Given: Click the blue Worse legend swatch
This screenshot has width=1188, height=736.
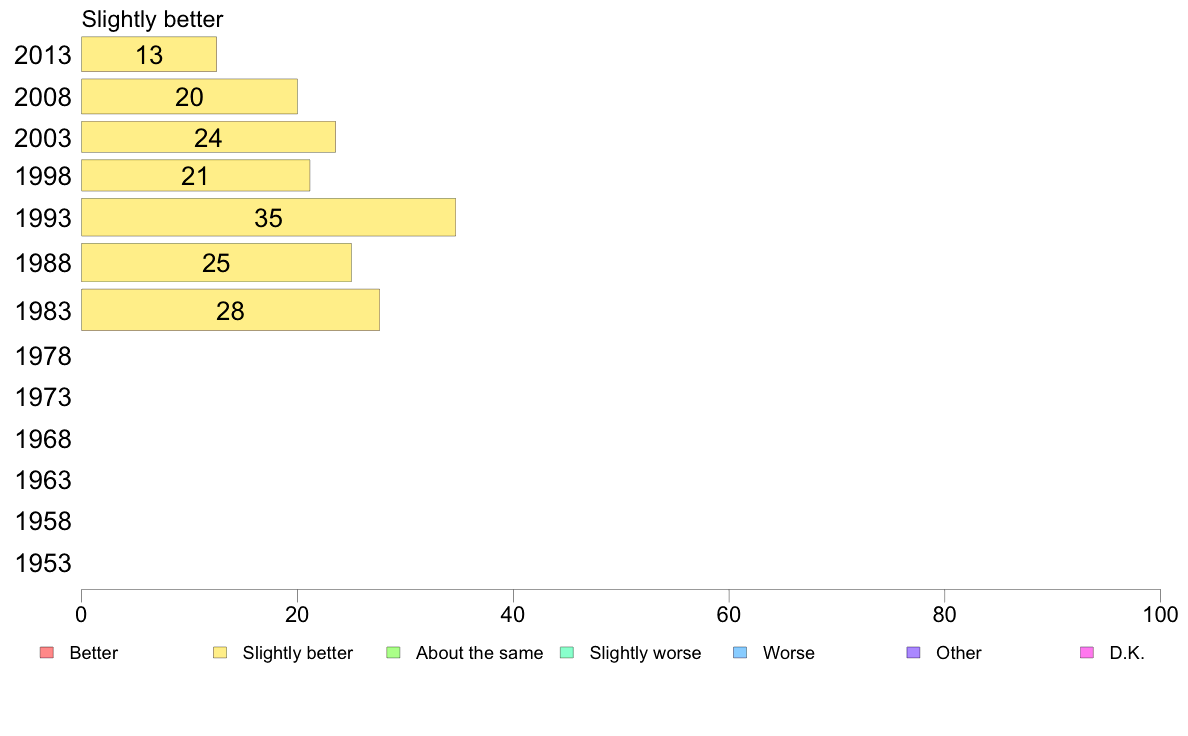Looking at the screenshot, I should click(740, 653).
